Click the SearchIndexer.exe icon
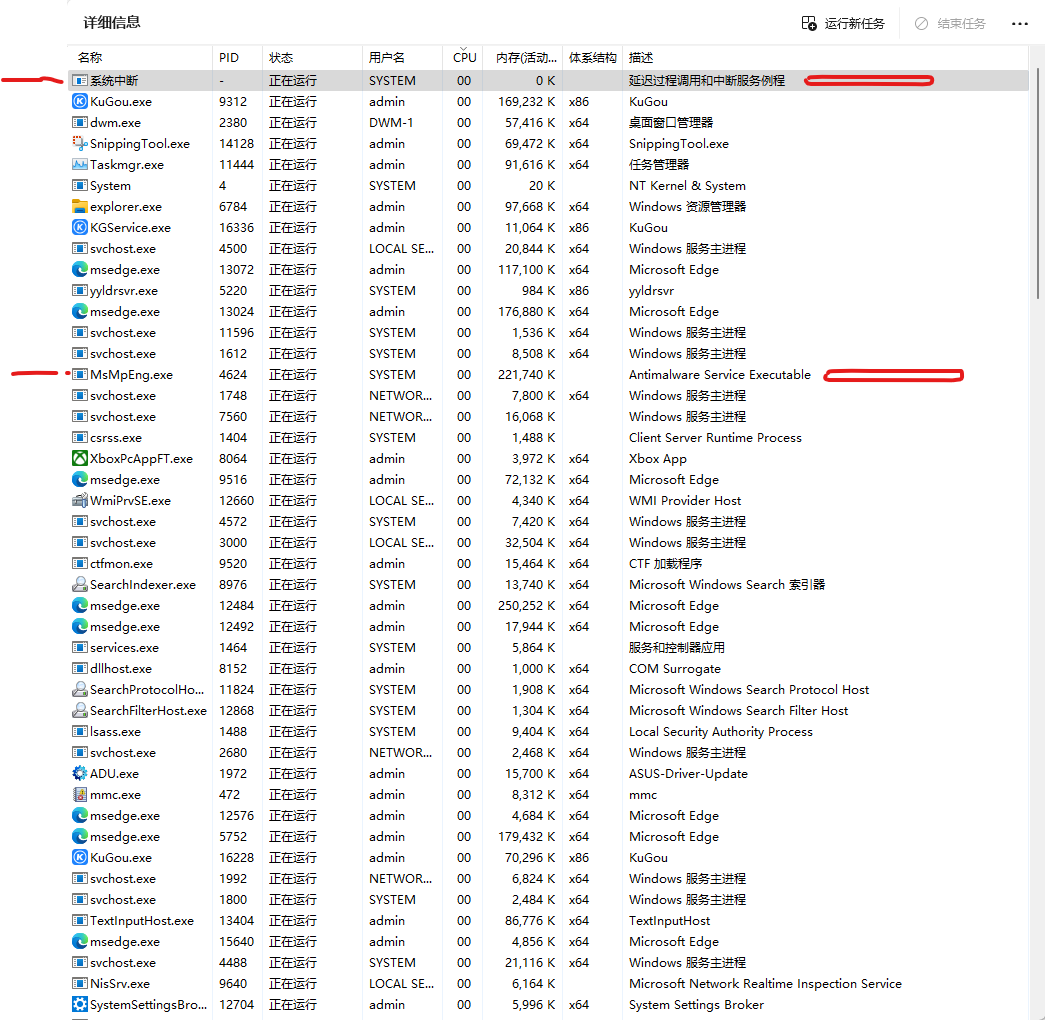The height and width of the screenshot is (1020, 1045). pyautogui.click(x=79, y=585)
